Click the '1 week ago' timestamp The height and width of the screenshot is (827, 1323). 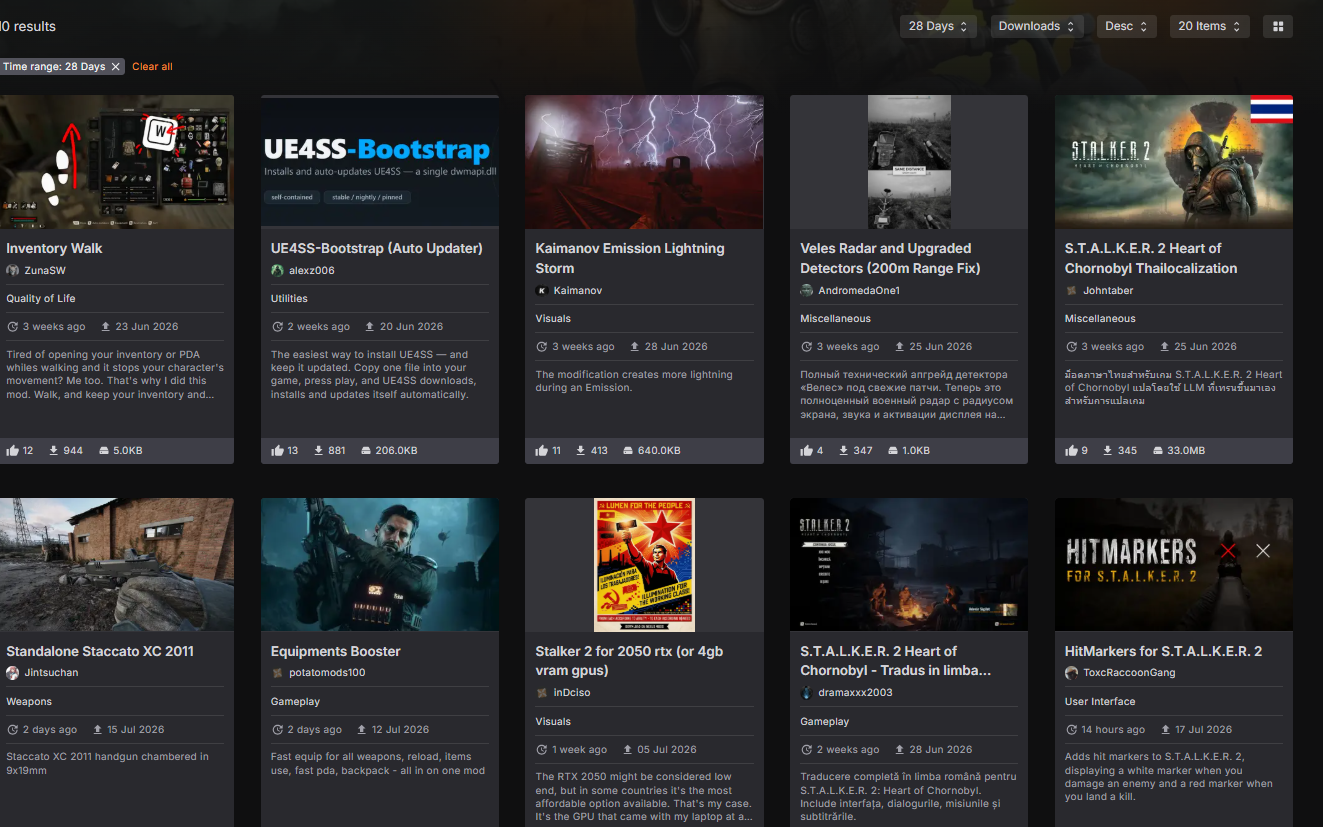point(580,750)
